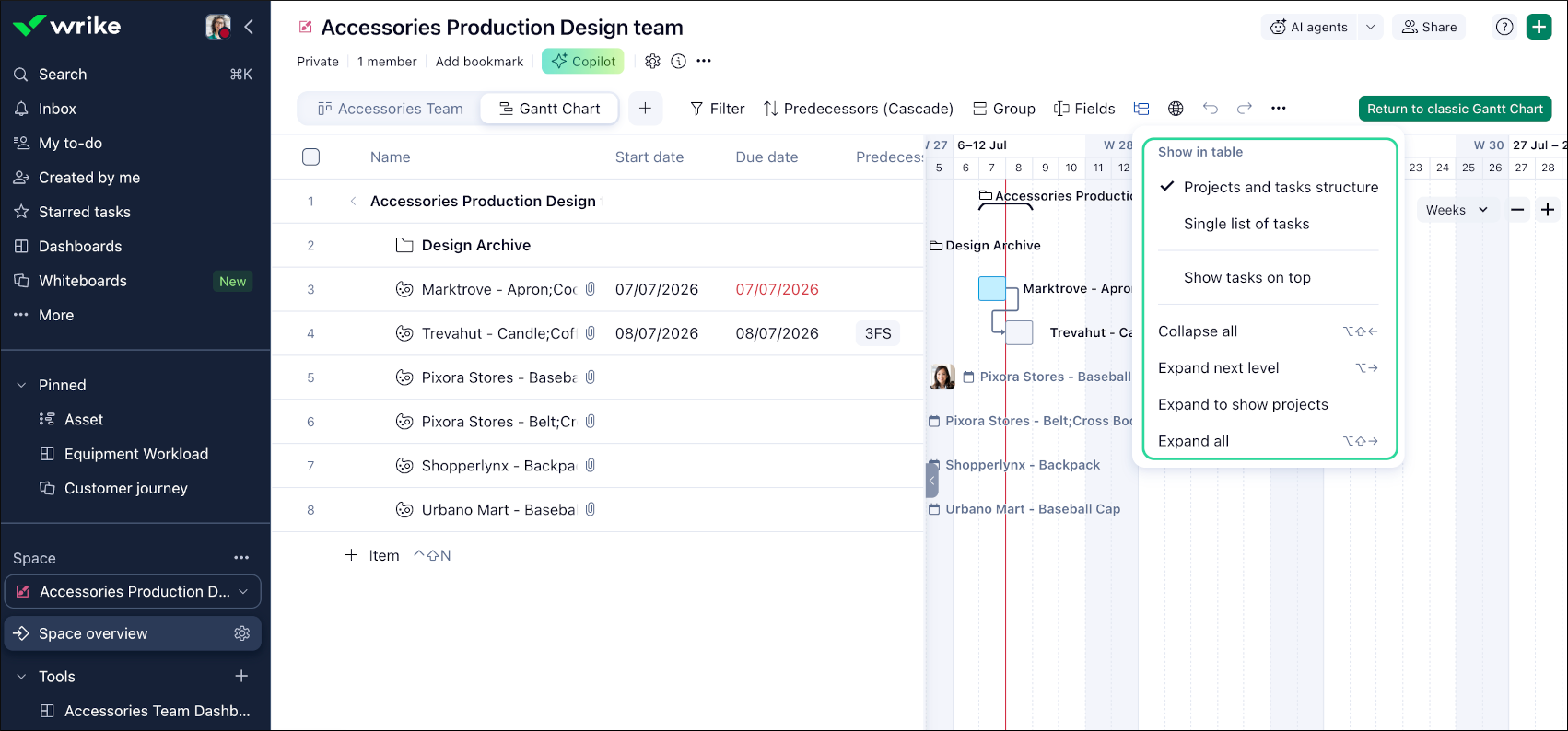Collapse the sidebar with the arrow icon
Screen dimensions: 1568x731
coord(249,27)
